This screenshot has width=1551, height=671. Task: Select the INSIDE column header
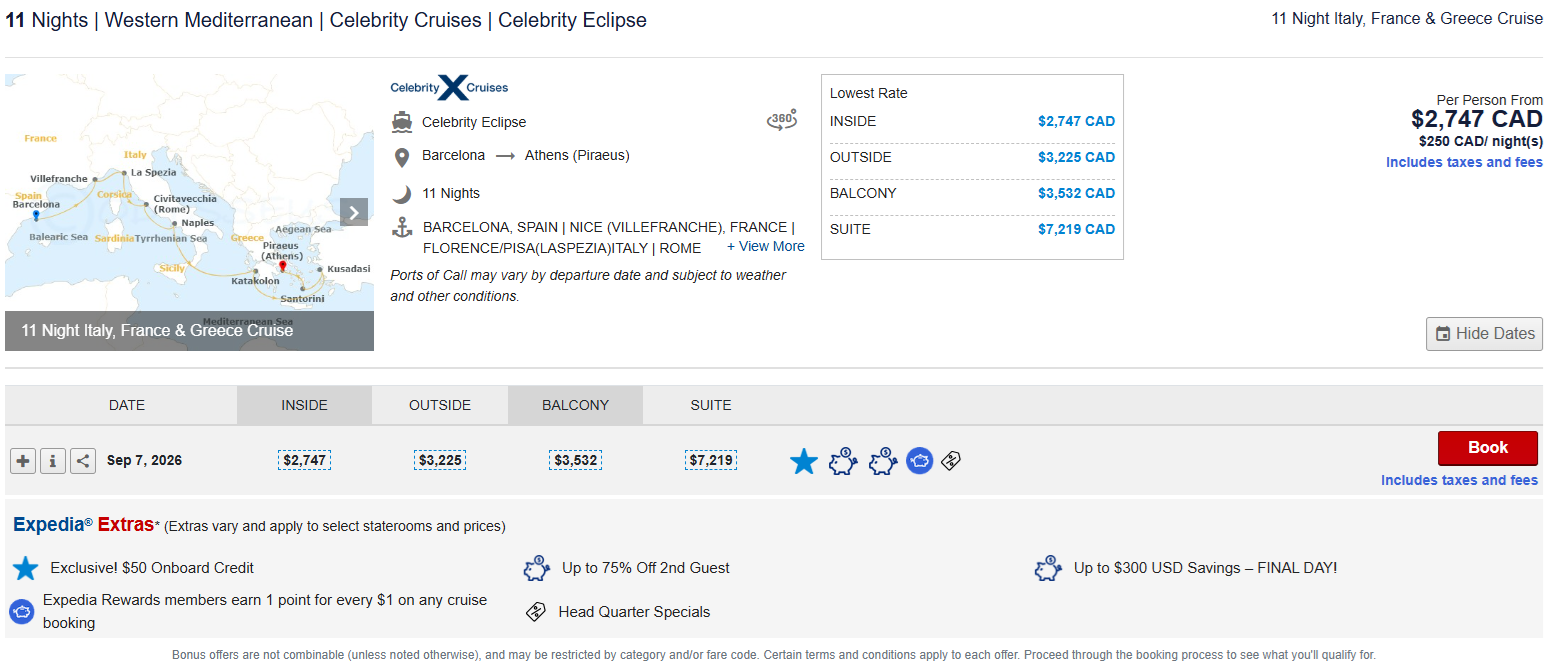304,405
